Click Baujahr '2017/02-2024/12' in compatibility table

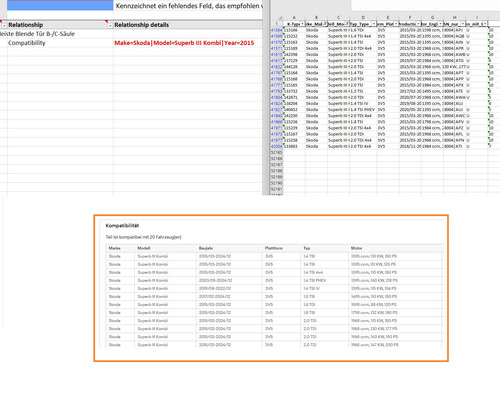click(x=215, y=296)
